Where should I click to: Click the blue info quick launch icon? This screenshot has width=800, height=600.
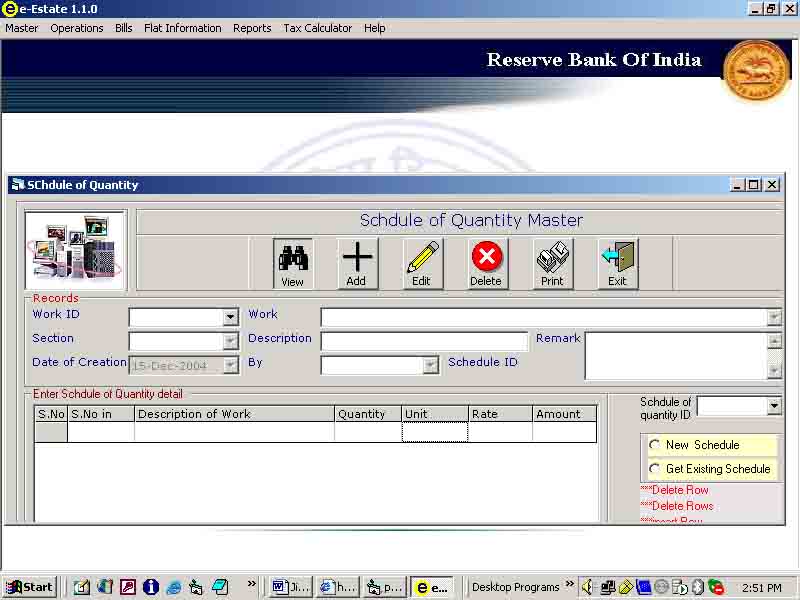click(x=151, y=587)
